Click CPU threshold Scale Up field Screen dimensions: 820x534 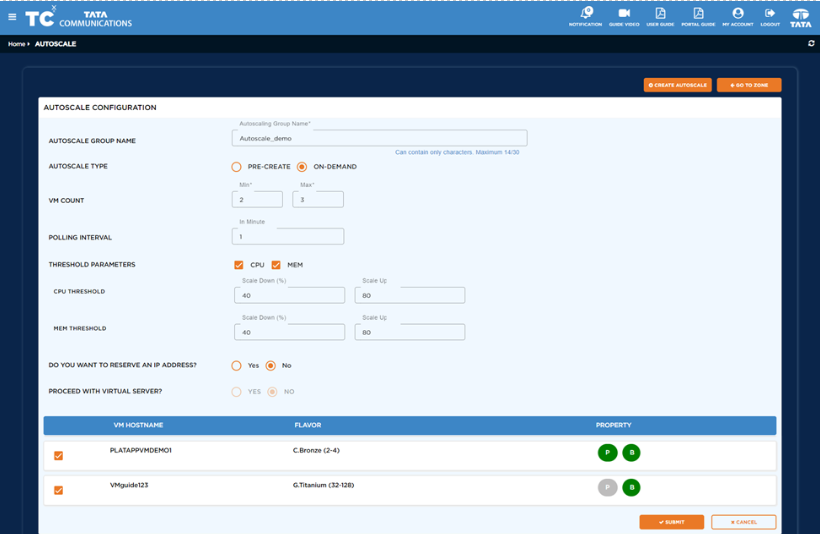pos(409,295)
